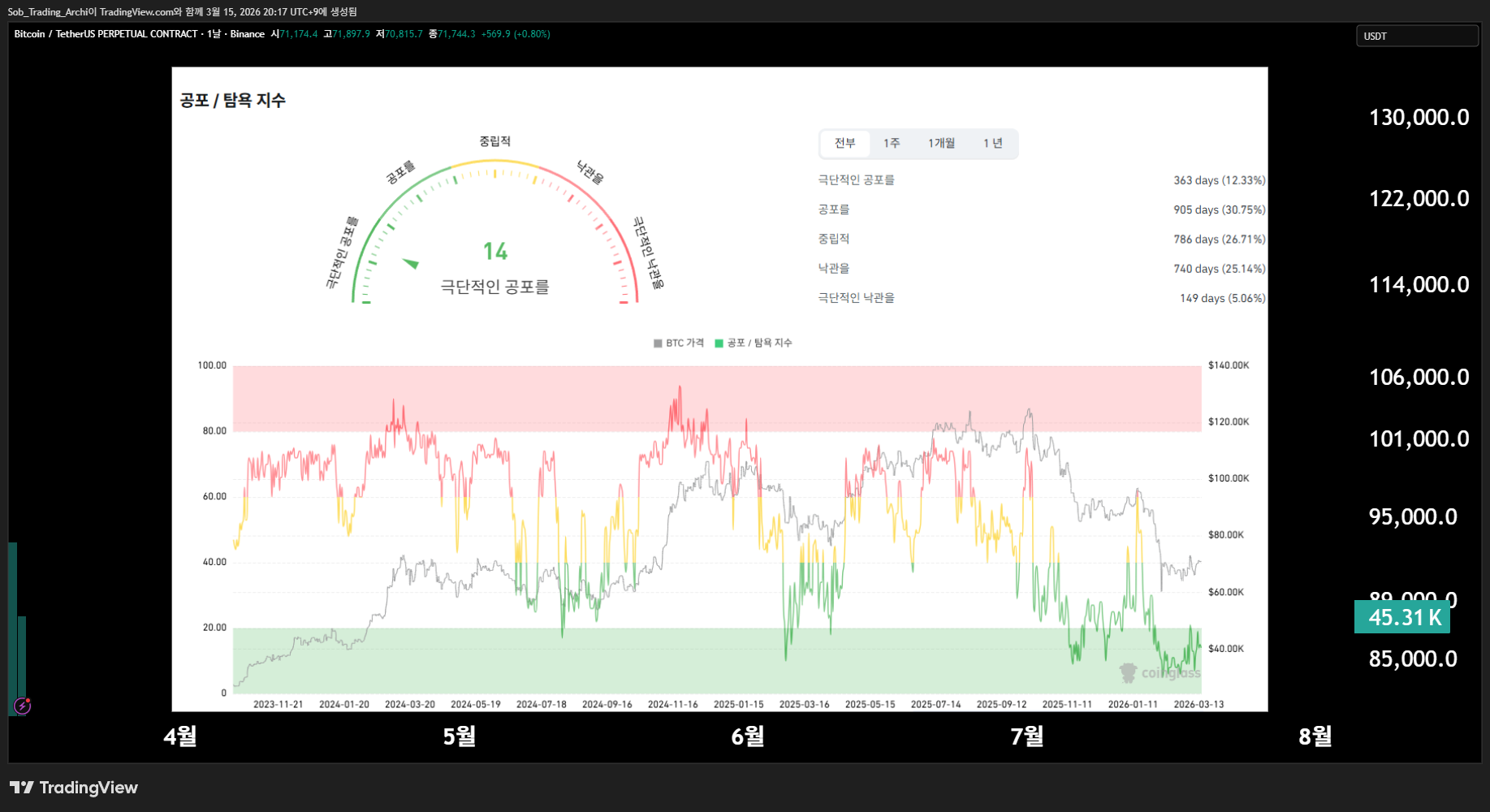Click the Binance exchange name in the header

[x=248, y=34]
